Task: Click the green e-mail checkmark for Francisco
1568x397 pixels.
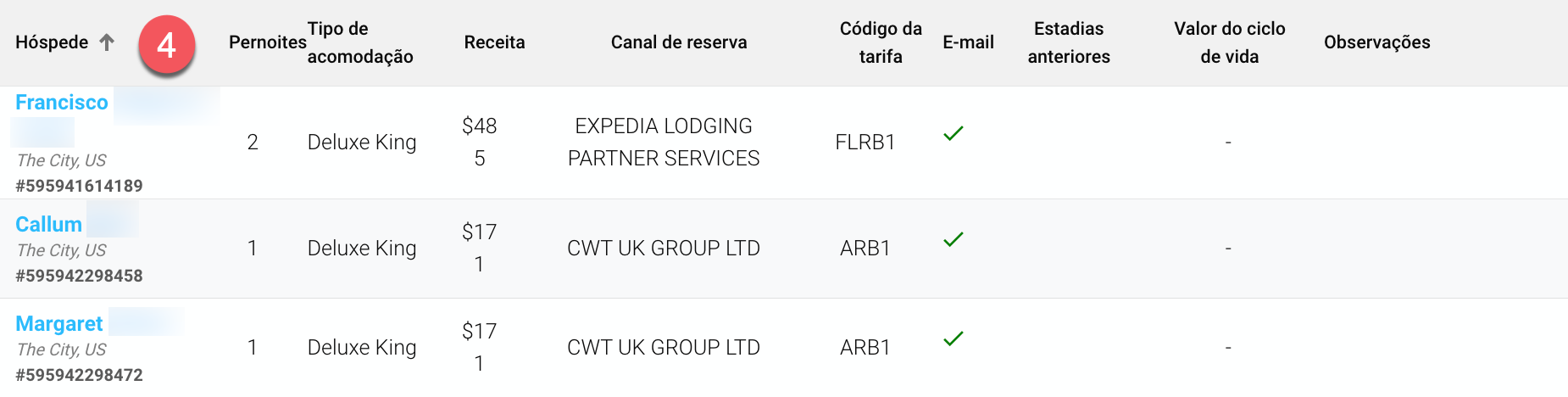Action: 954,133
